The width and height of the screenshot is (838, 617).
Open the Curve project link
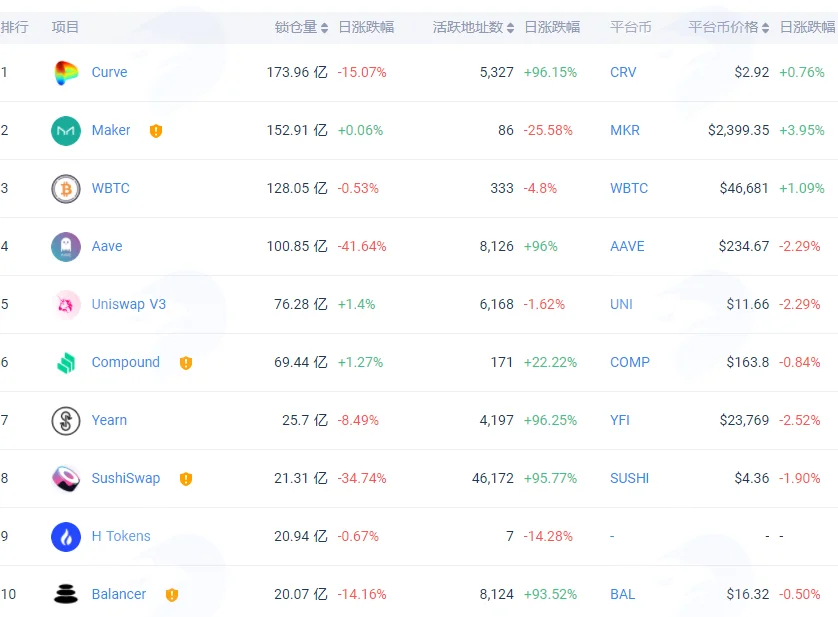click(109, 72)
